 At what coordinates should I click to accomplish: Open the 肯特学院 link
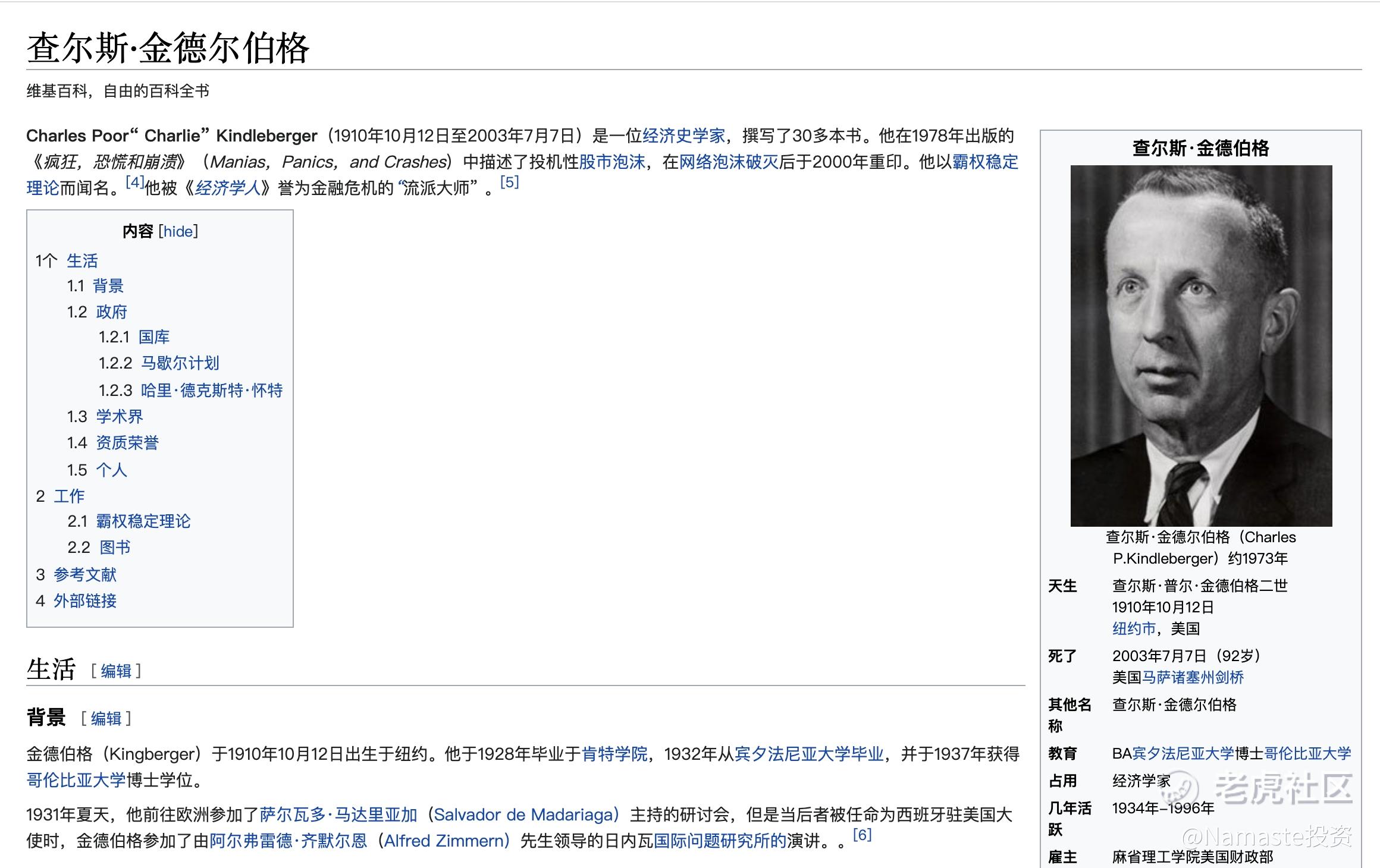[x=614, y=754]
